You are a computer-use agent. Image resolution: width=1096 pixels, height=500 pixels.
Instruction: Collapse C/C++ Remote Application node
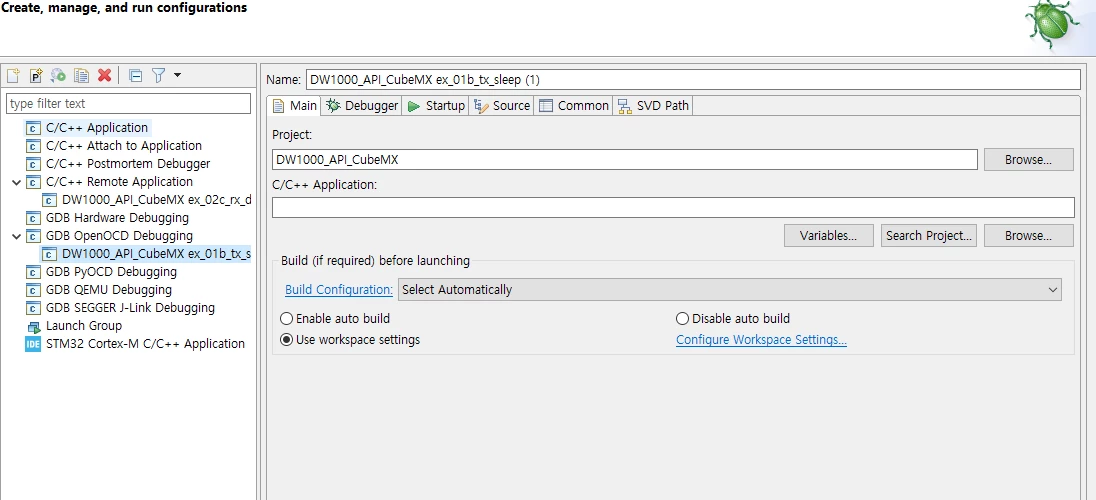[x=17, y=182]
